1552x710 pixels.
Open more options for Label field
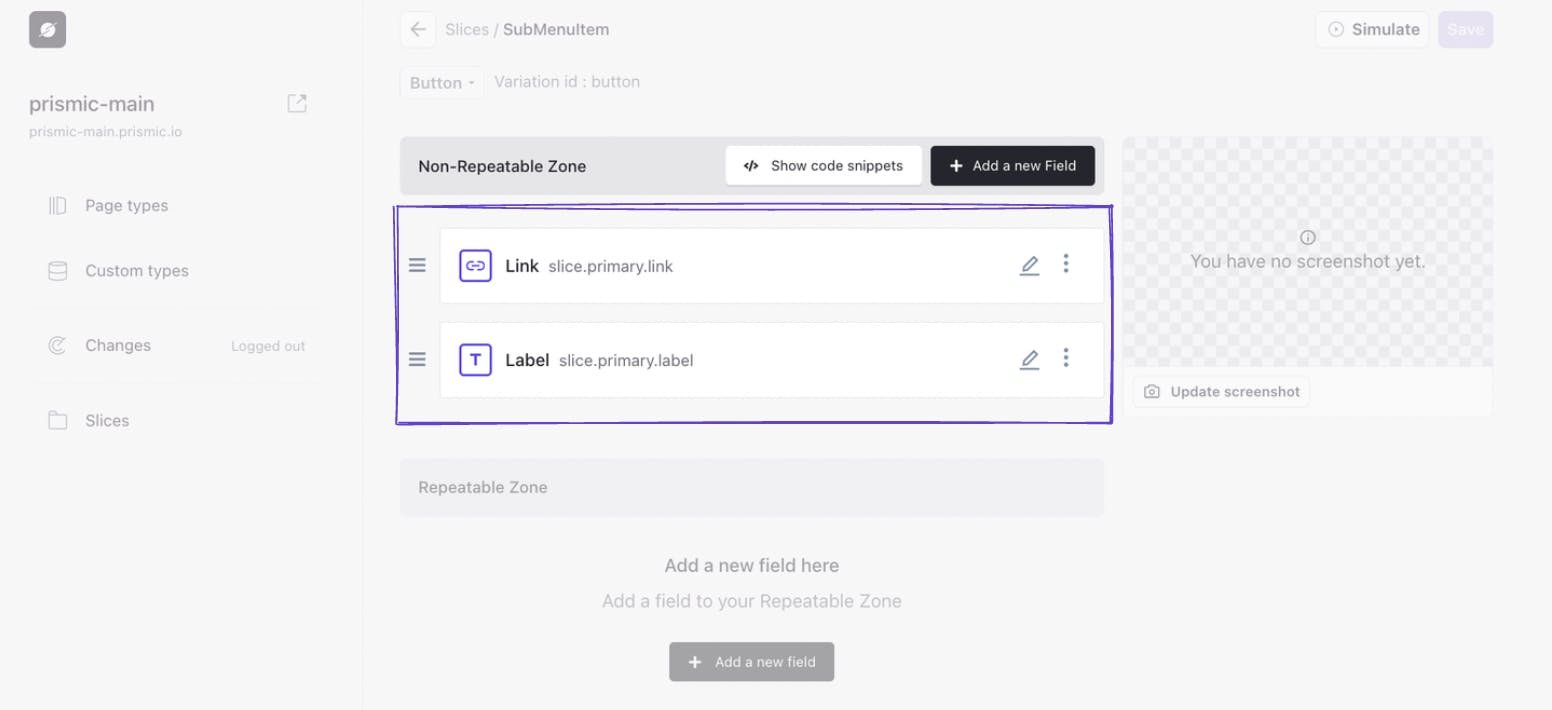point(1066,358)
